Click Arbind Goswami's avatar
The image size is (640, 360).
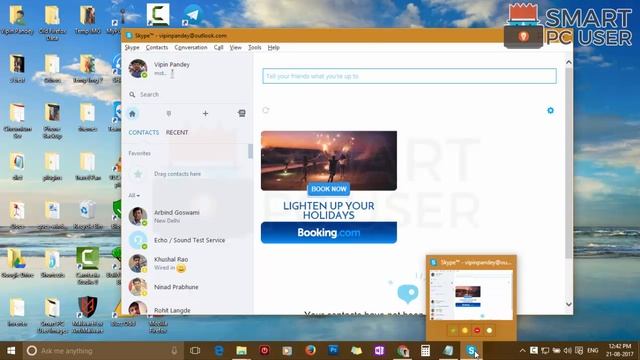[138, 216]
